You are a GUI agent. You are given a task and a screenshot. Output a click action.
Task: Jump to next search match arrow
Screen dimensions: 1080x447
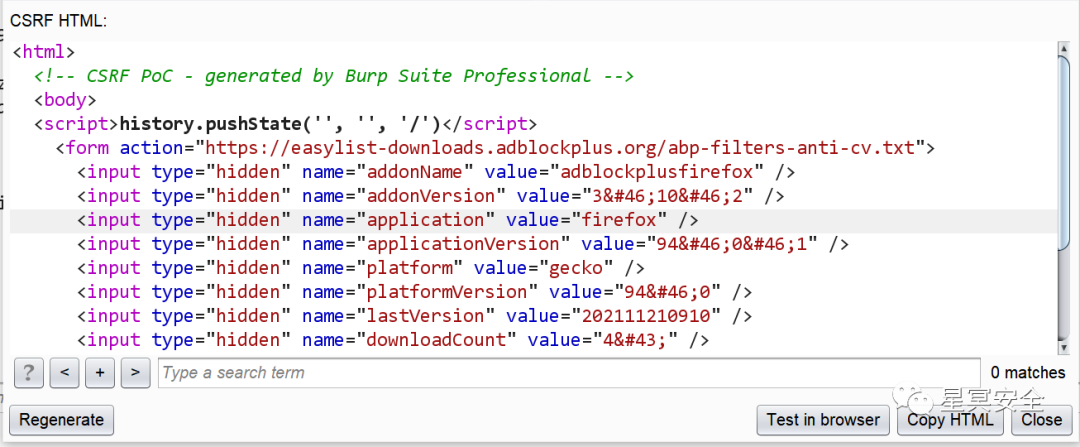[x=135, y=373]
